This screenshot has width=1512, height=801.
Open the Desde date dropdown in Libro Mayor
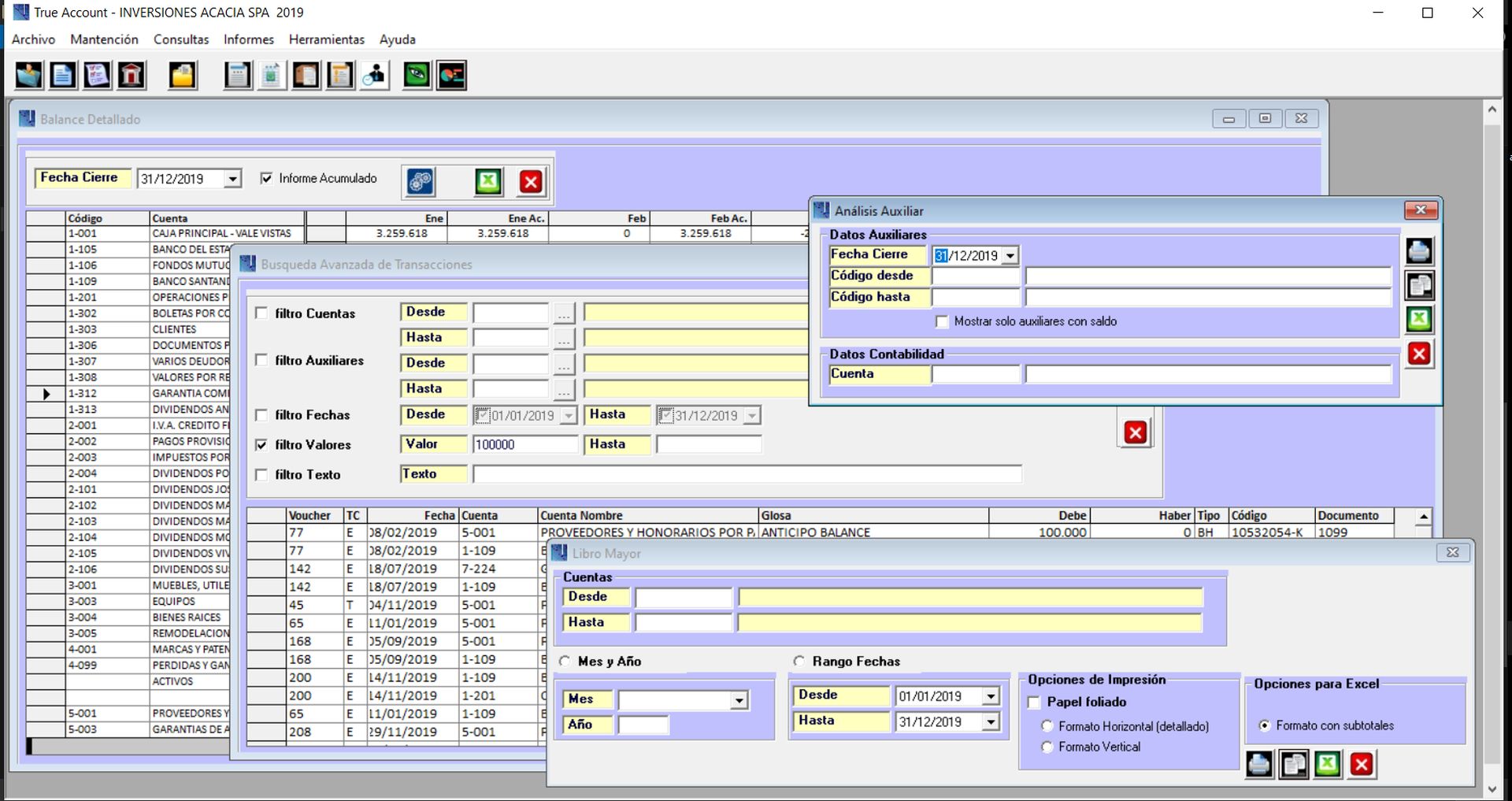coord(991,696)
